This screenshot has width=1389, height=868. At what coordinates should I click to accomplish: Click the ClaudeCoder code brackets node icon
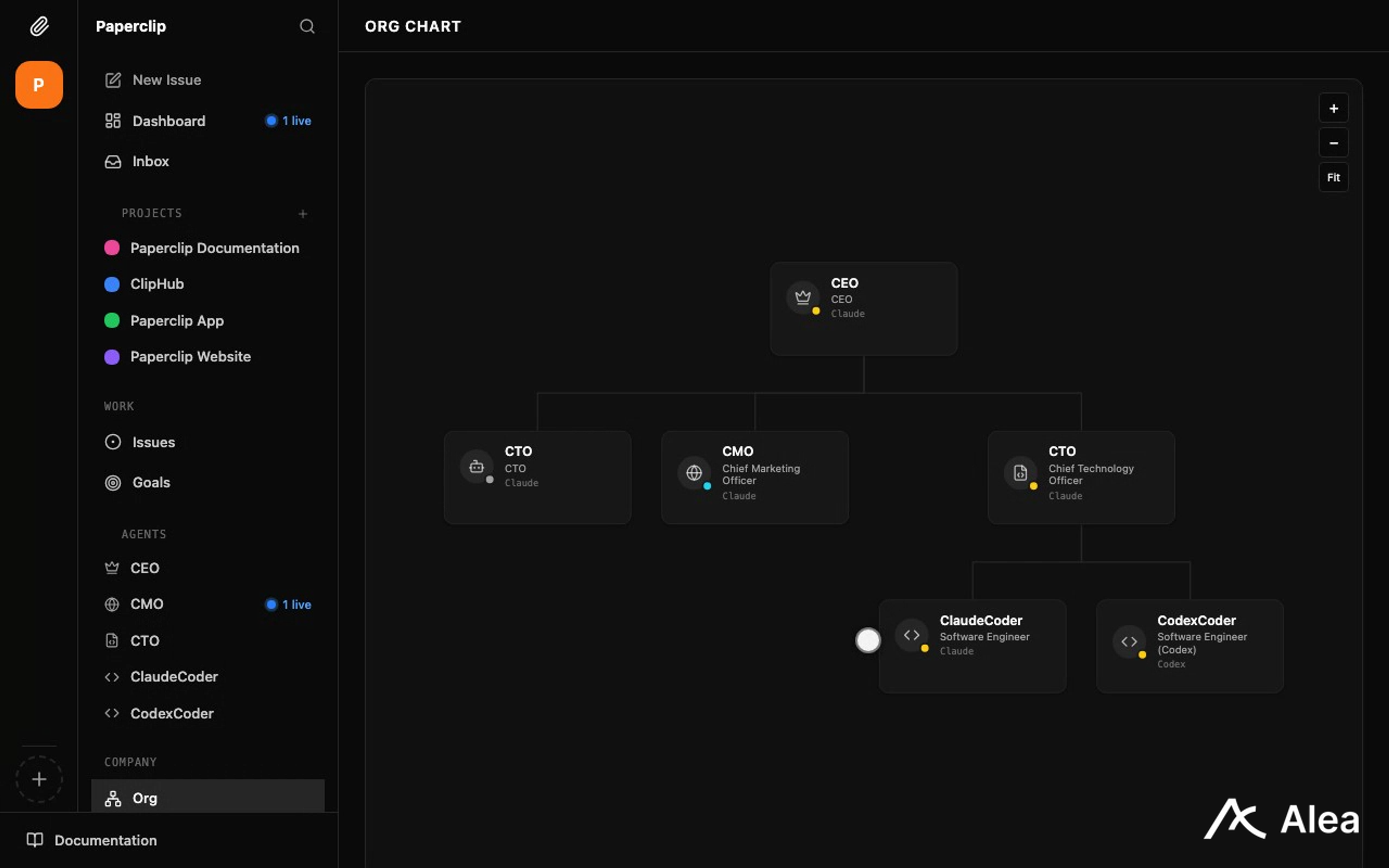(x=912, y=635)
